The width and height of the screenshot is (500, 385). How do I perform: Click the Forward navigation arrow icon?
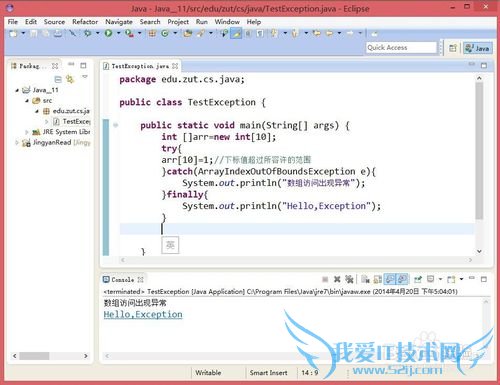tap(350, 33)
